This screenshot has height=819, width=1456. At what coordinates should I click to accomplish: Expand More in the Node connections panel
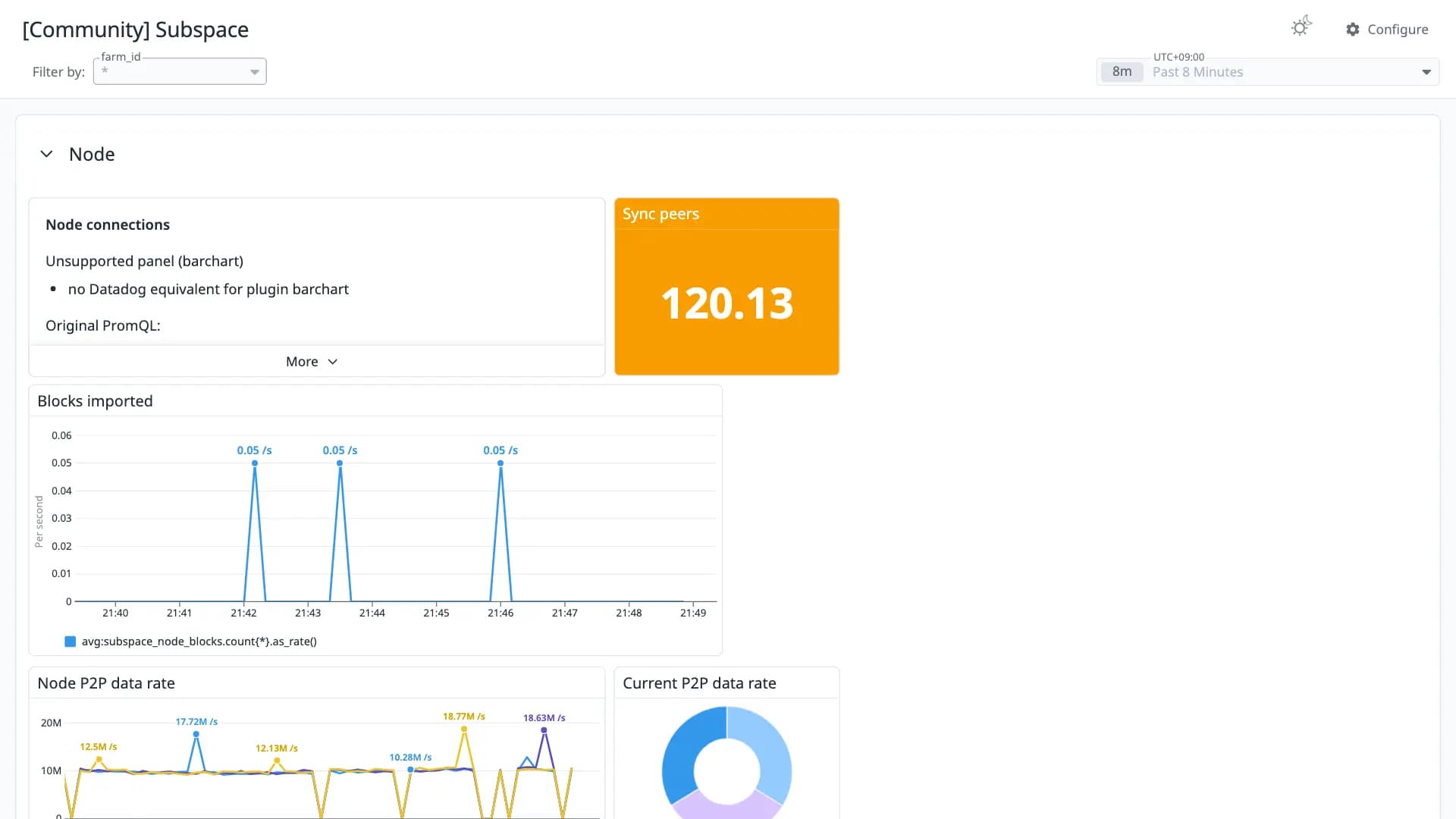point(312,362)
